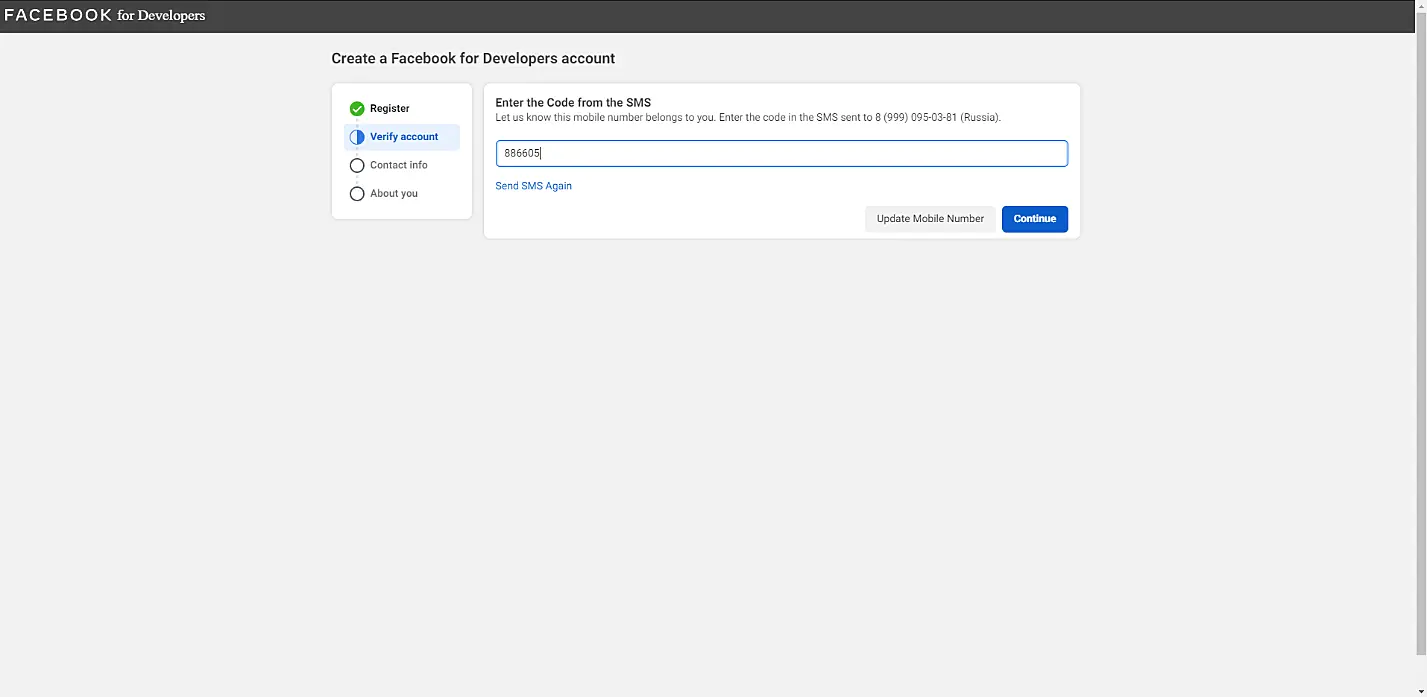The height and width of the screenshot is (697, 1427).
Task: Click the 'Create a Facebook for Developers account' title
Action: [473, 59]
